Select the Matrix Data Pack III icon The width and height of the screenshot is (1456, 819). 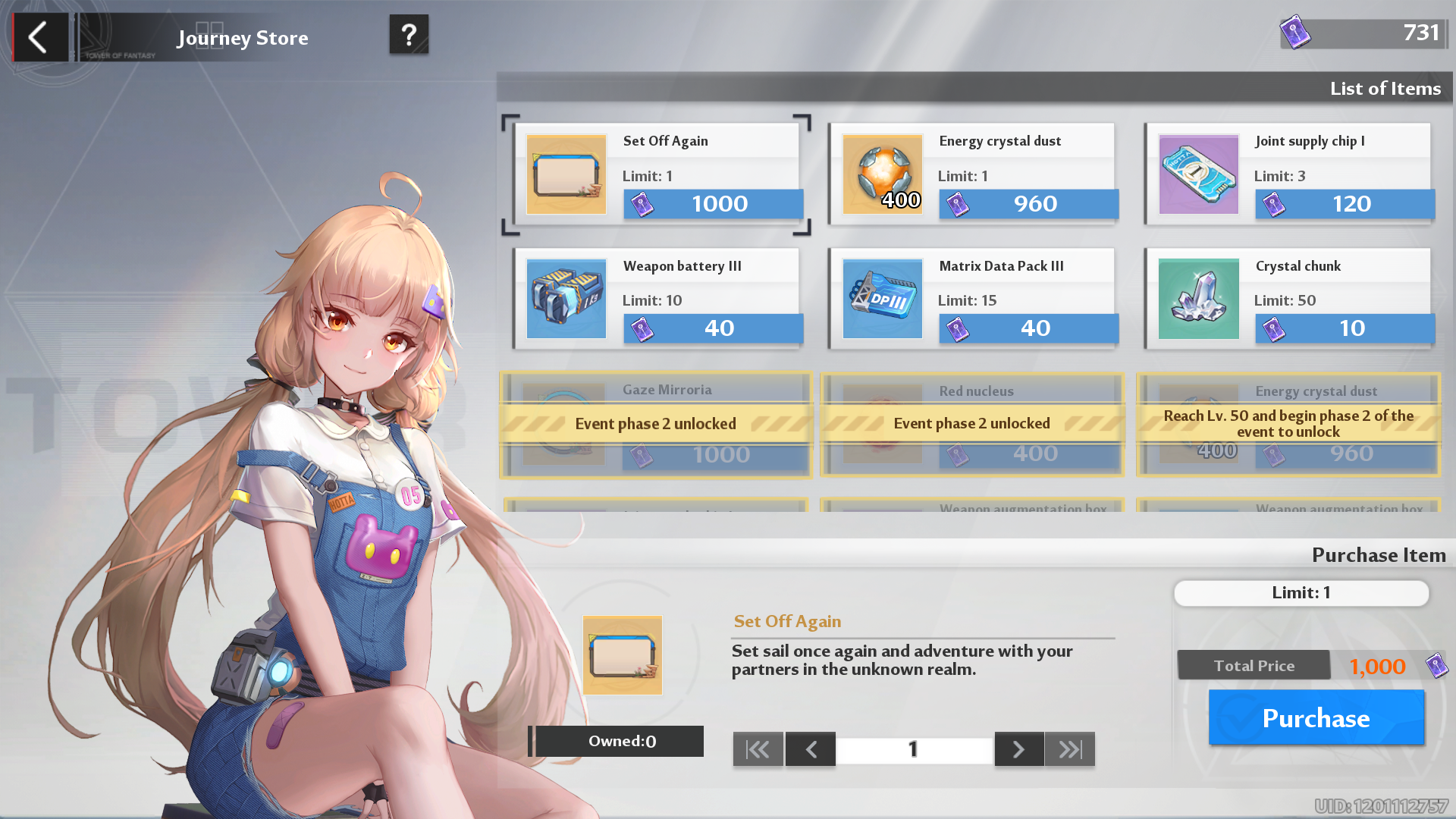[x=882, y=299]
